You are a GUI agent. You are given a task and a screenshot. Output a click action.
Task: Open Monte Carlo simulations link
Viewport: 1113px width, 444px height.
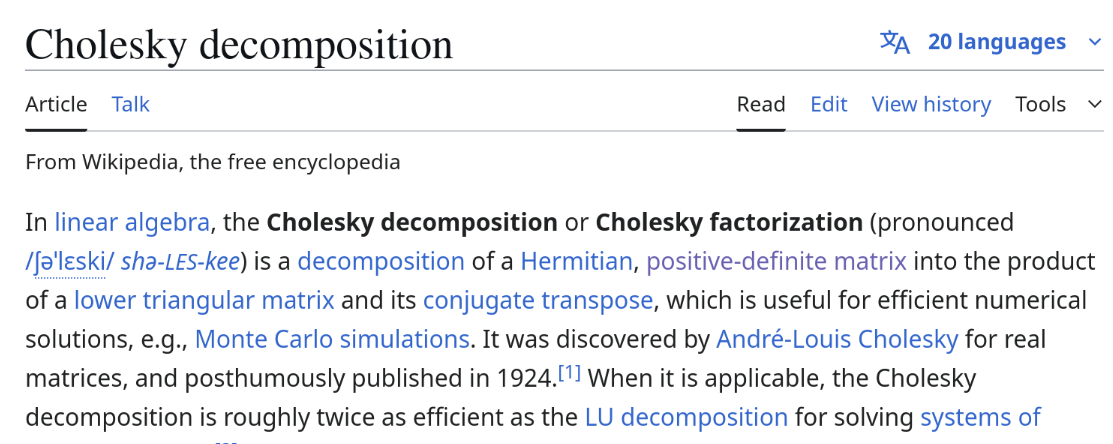(332, 339)
